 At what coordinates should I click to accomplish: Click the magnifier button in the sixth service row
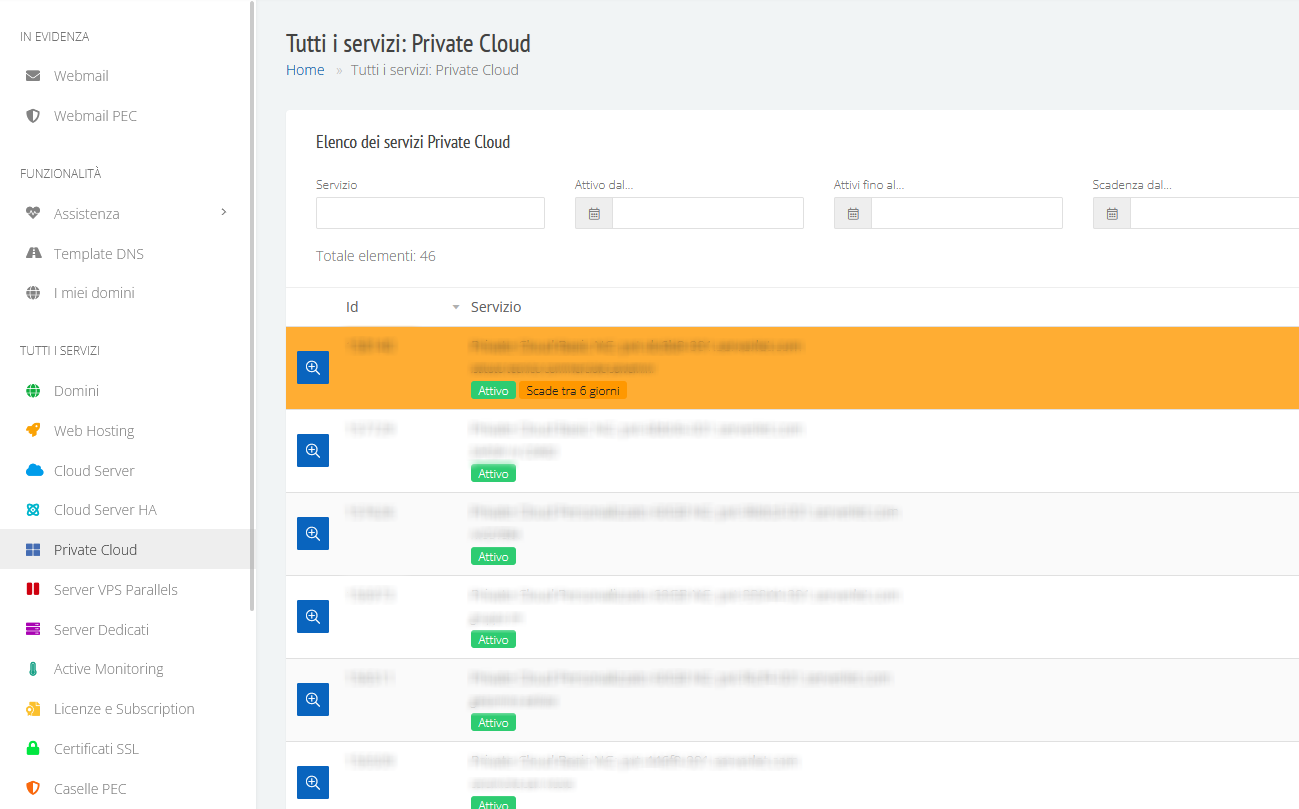tap(313, 783)
